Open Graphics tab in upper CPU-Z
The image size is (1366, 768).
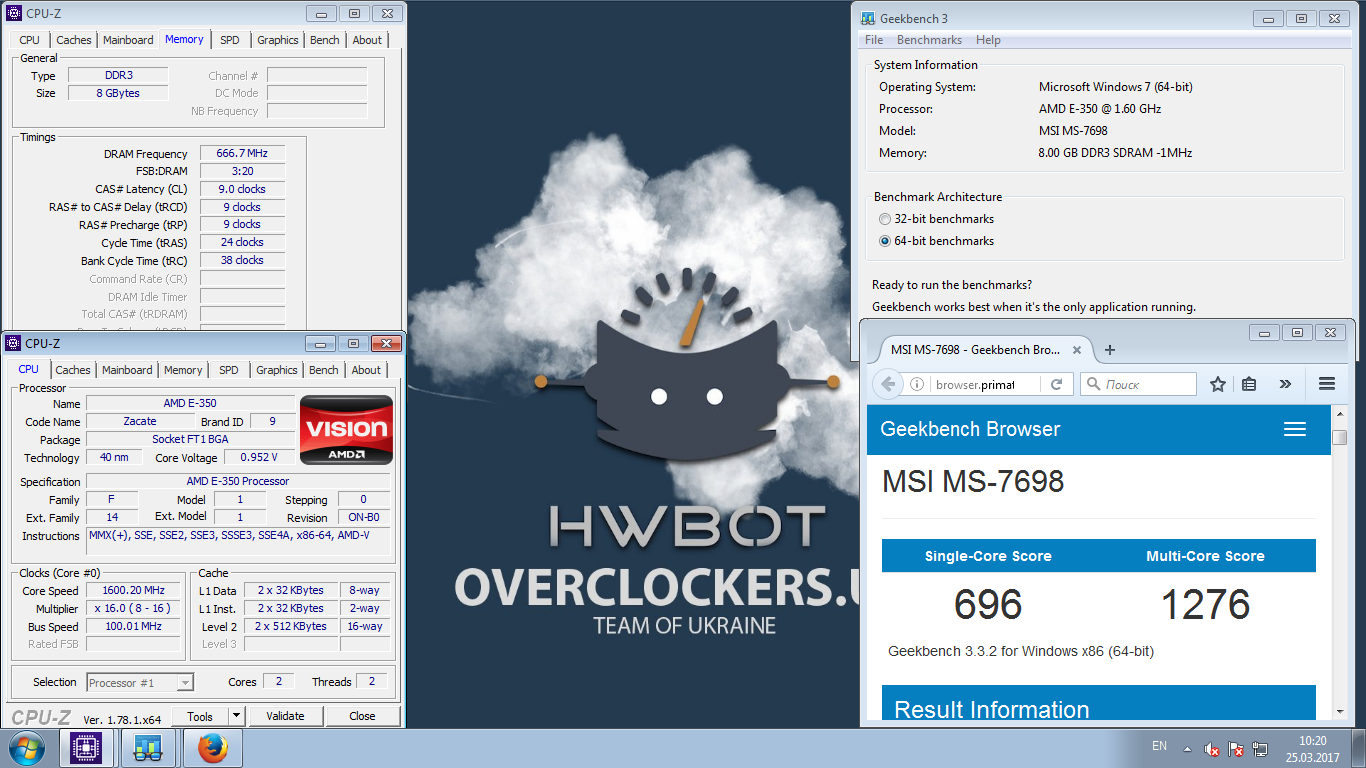point(278,40)
